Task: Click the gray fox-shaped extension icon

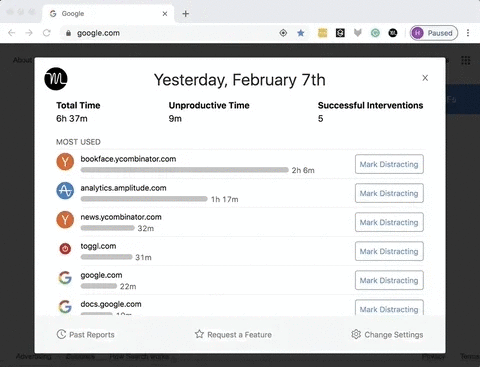Action: click(x=358, y=33)
